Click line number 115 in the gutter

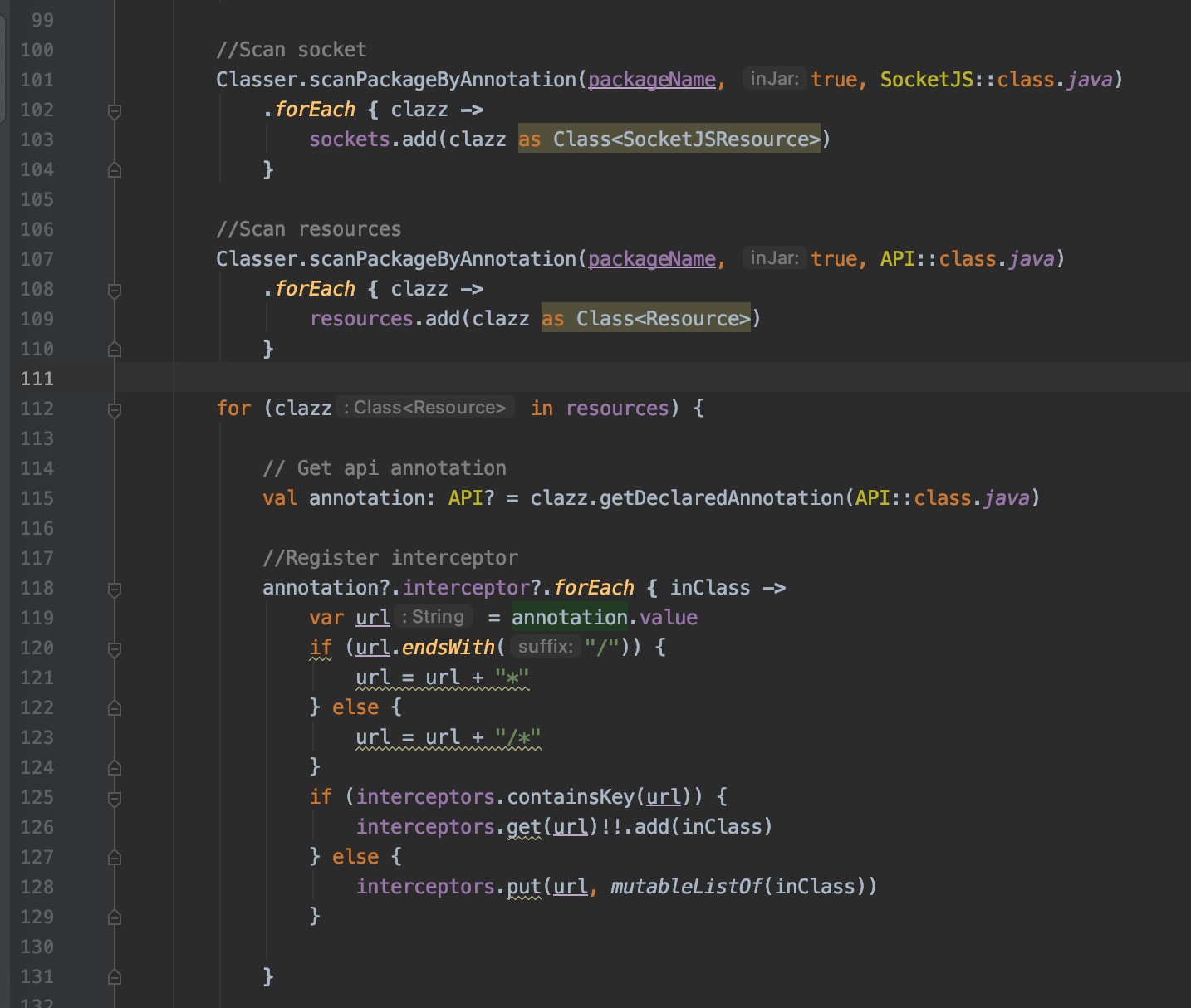click(37, 498)
